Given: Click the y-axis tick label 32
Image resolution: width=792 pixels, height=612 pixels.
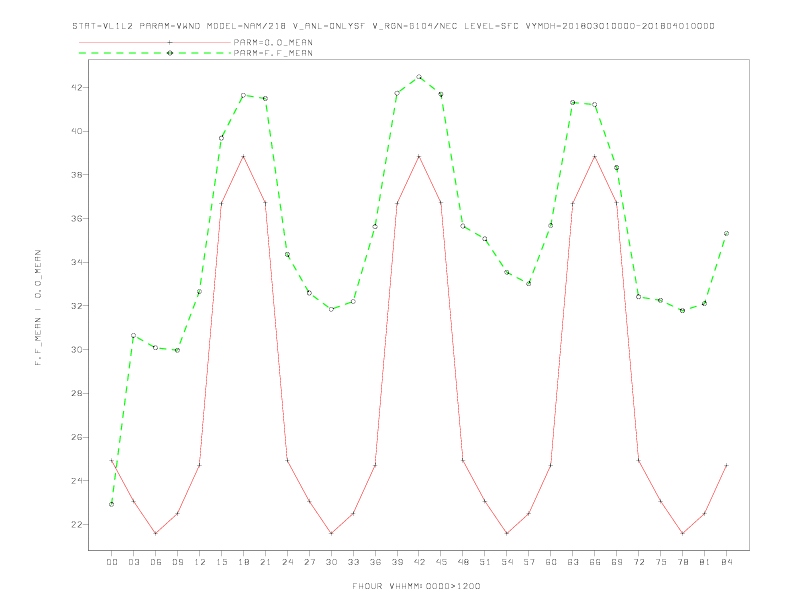Looking at the screenshot, I should (x=76, y=306).
